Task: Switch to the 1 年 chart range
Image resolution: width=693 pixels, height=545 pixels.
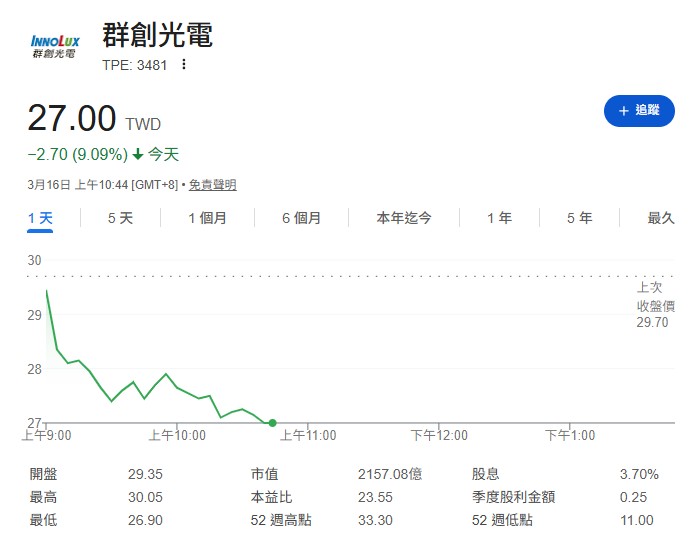Action: 499,218
